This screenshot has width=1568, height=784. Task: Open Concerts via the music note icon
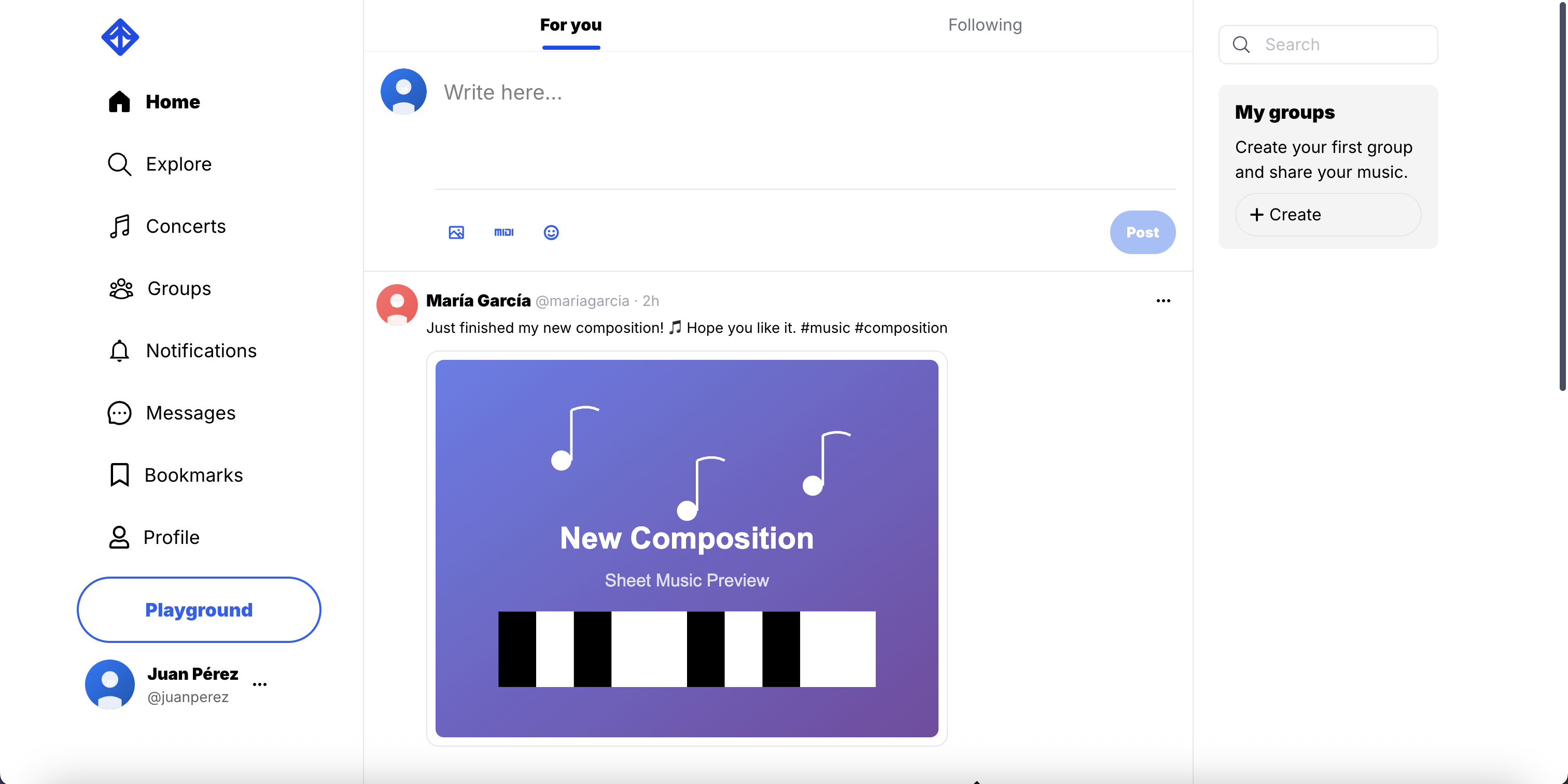pos(119,227)
